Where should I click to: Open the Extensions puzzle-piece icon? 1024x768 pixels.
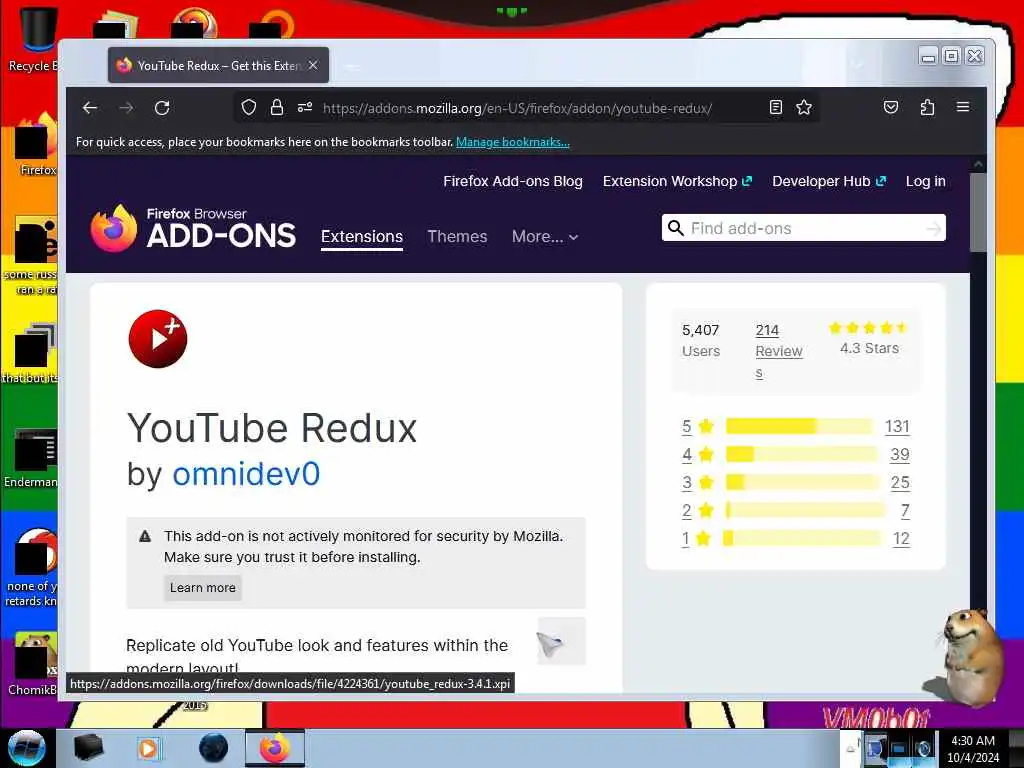click(x=927, y=107)
